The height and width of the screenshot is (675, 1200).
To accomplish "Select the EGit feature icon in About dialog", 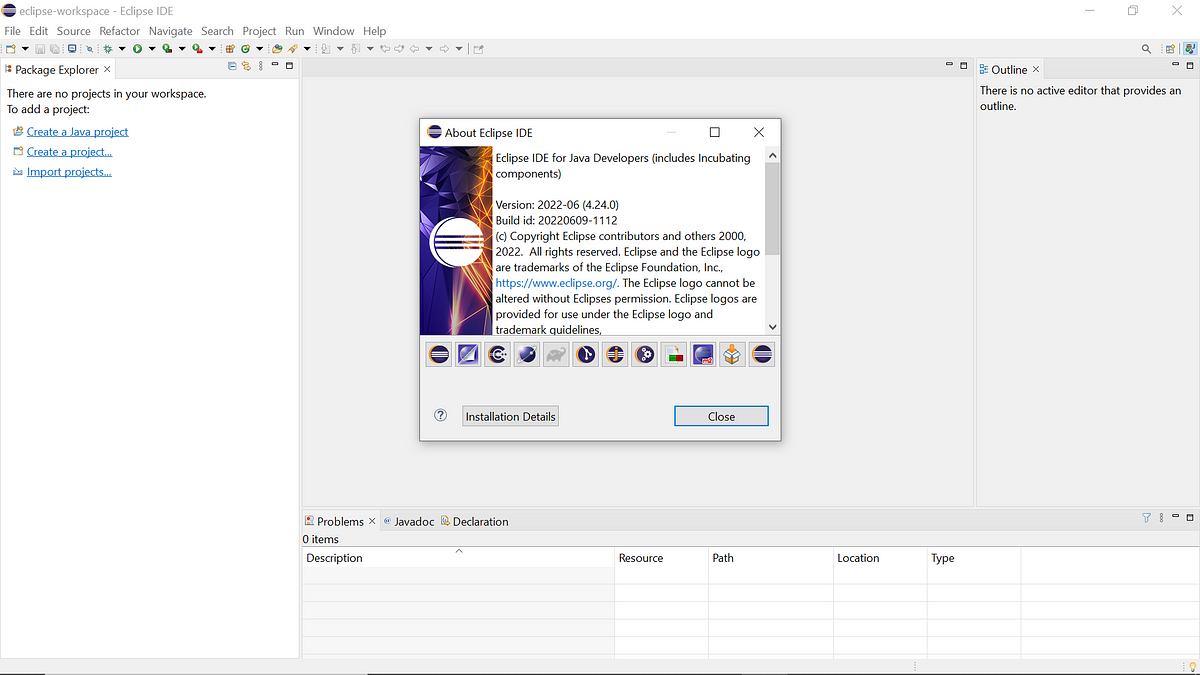I will coord(585,354).
